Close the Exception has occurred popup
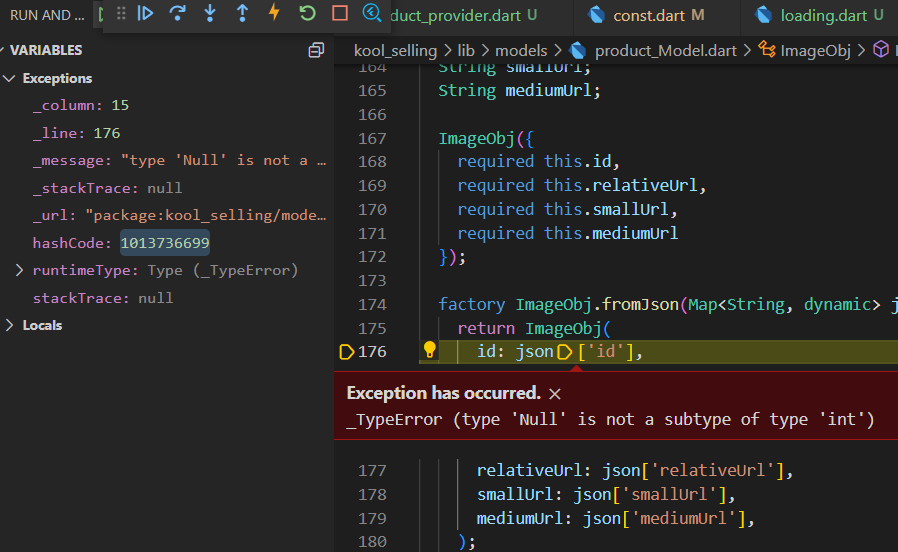Image resolution: width=898 pixels, height=552 pixels. point(554,394)
